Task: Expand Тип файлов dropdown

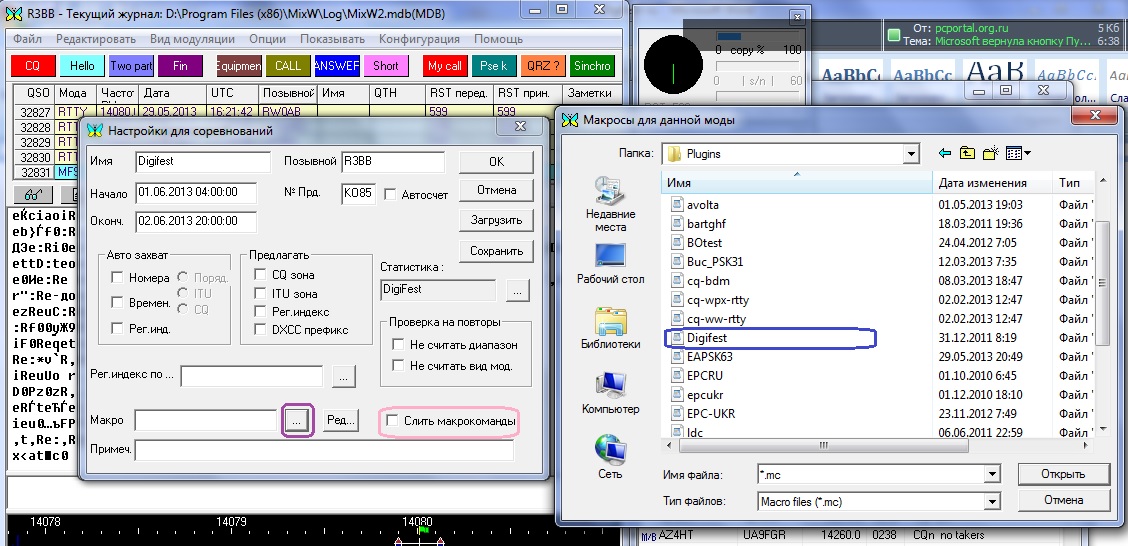Action: coord(992,500)
